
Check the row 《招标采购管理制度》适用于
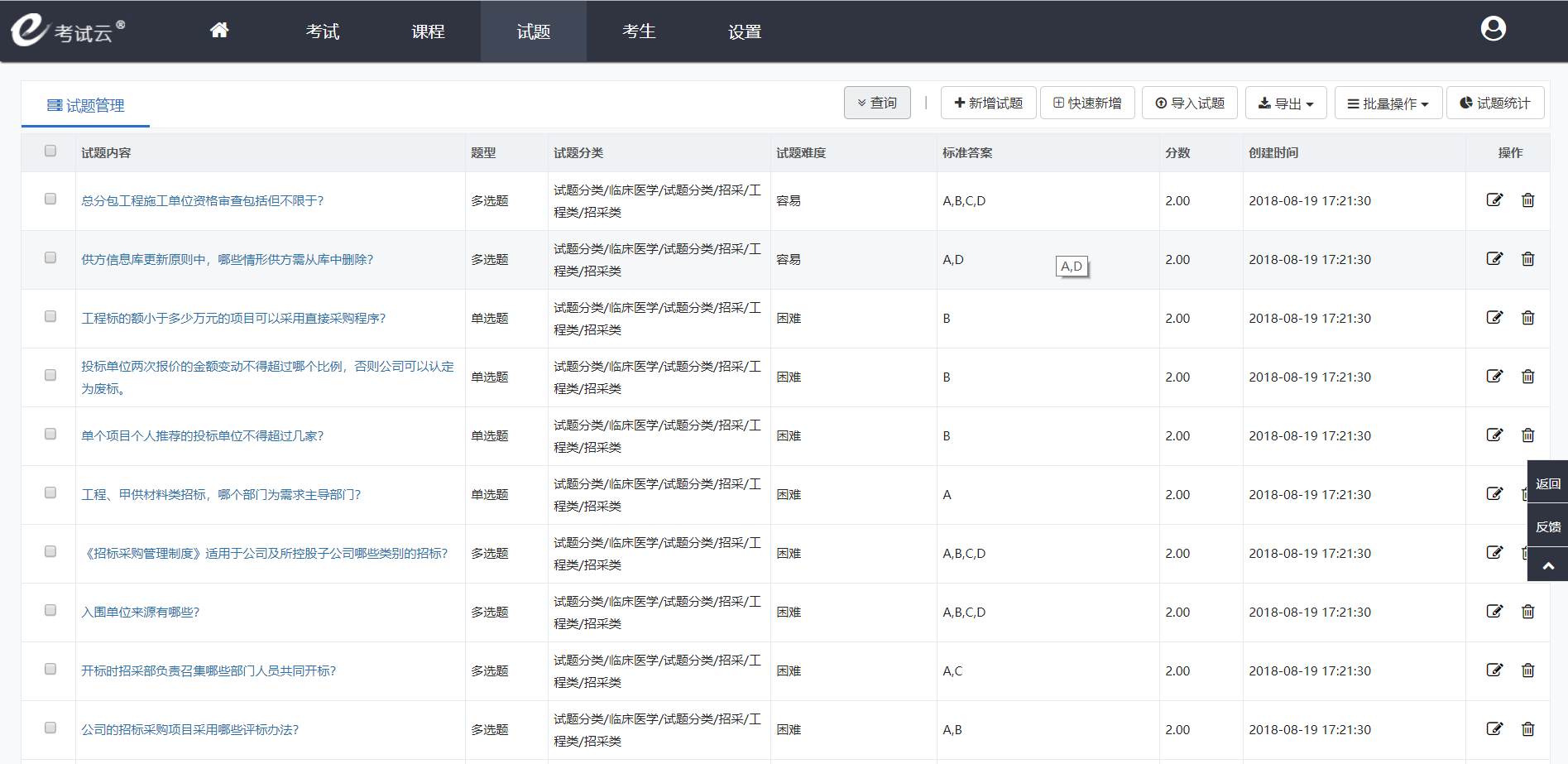[x=50, y=551]
